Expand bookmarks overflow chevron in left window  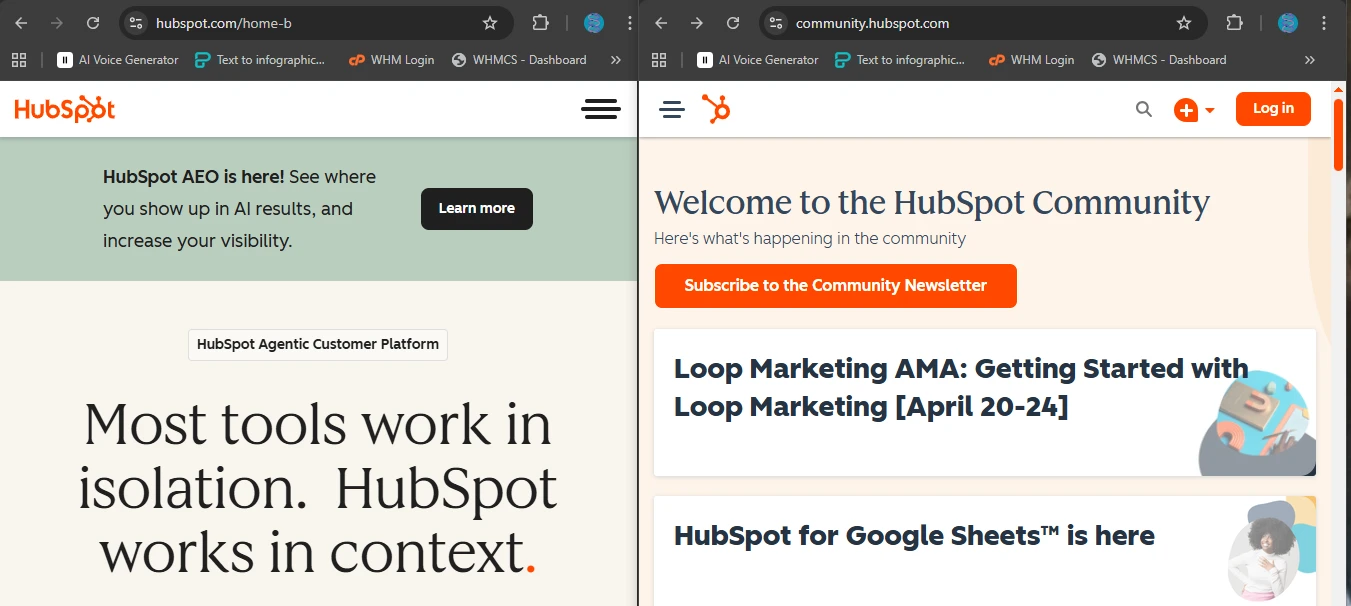pyautogui.click(x=615, y=60)
